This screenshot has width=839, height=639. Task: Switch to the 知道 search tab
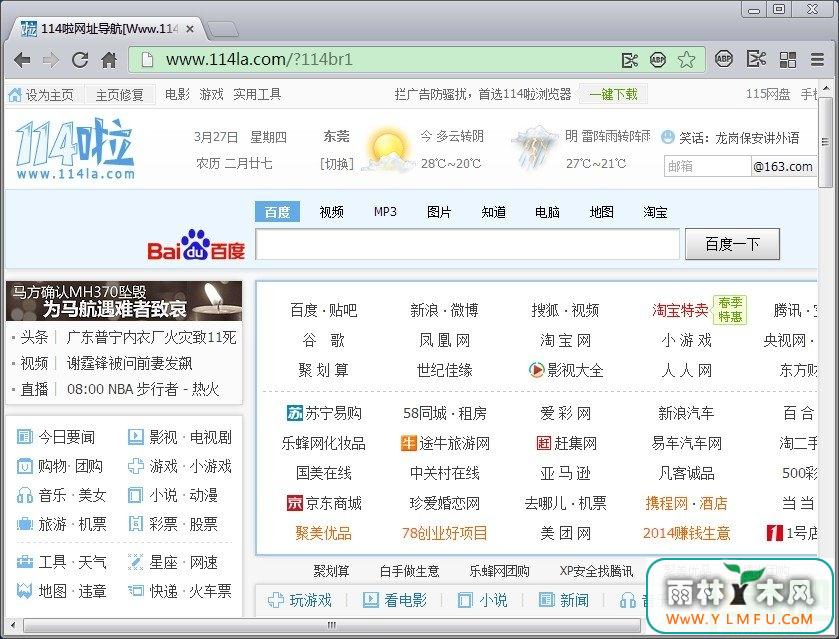tap(493, 212)
